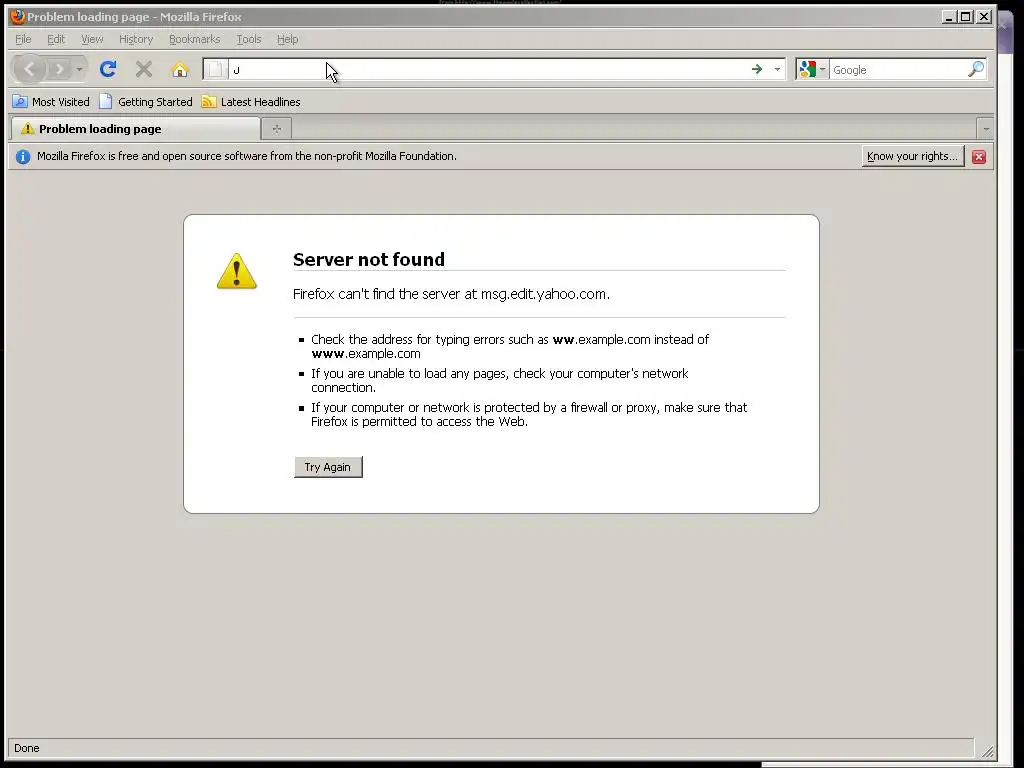Select the Problem loading page tab
The image size is (1024, 768).
(136, 129)
